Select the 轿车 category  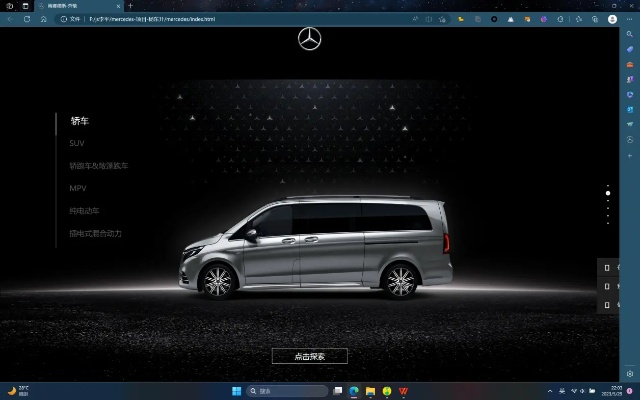[x=79, y=121]
